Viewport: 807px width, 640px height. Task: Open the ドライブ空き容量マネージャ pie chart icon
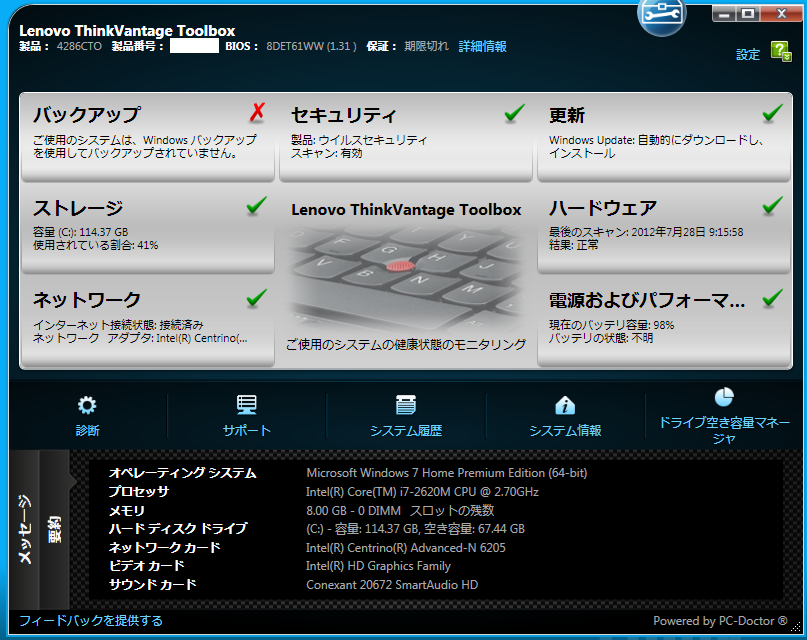coord(724,397)
